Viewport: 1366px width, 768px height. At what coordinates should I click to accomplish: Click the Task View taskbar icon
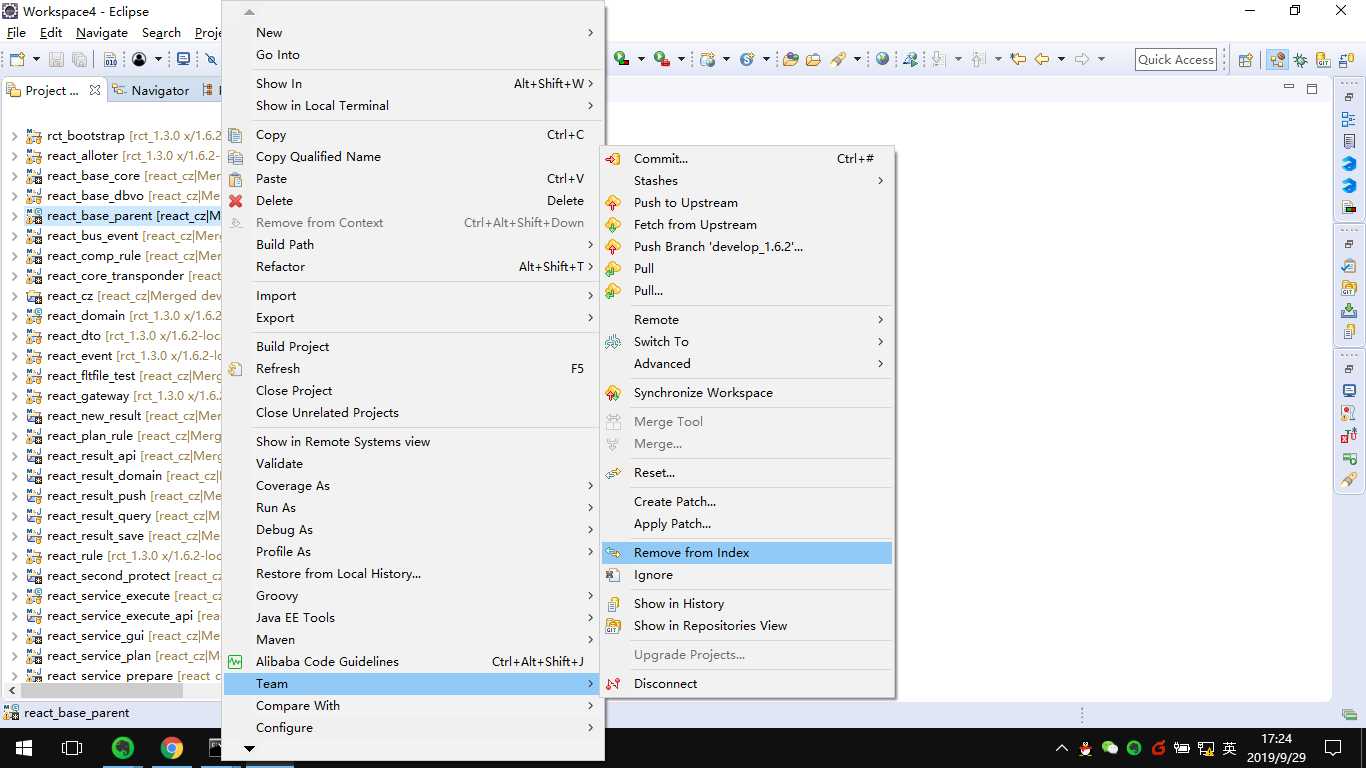[x=71, y=747]
